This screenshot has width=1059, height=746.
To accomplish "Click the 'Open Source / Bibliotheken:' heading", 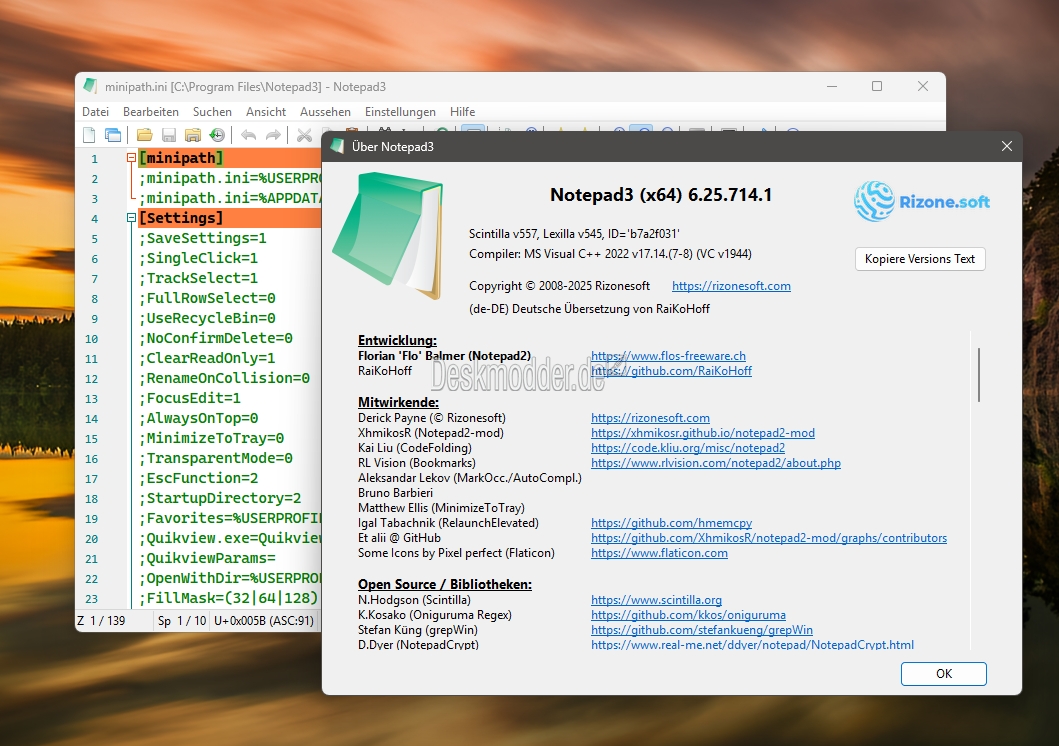I will point(444,585).
